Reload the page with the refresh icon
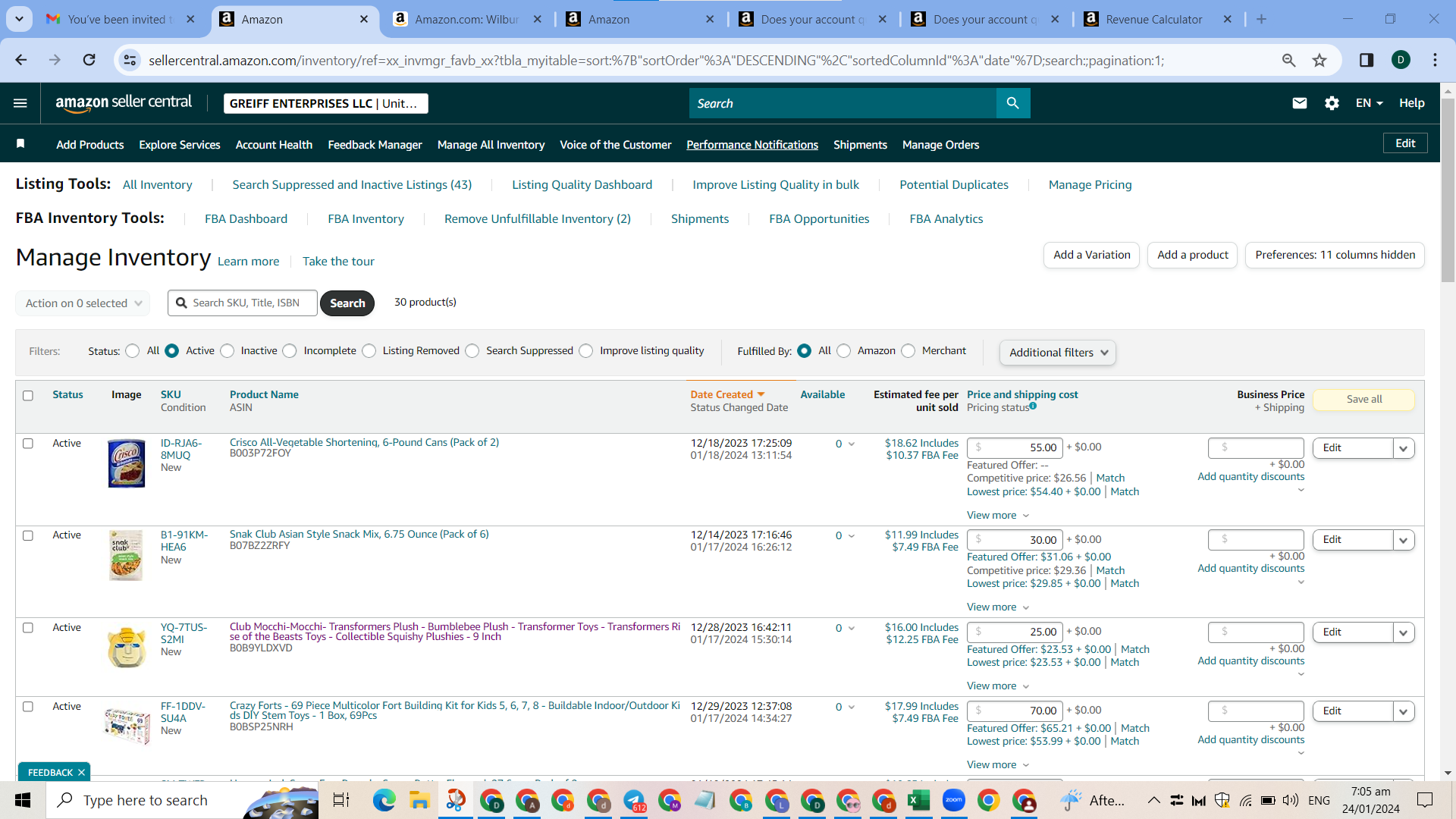This screenshot has height=819, width=1456. point(89,60)
